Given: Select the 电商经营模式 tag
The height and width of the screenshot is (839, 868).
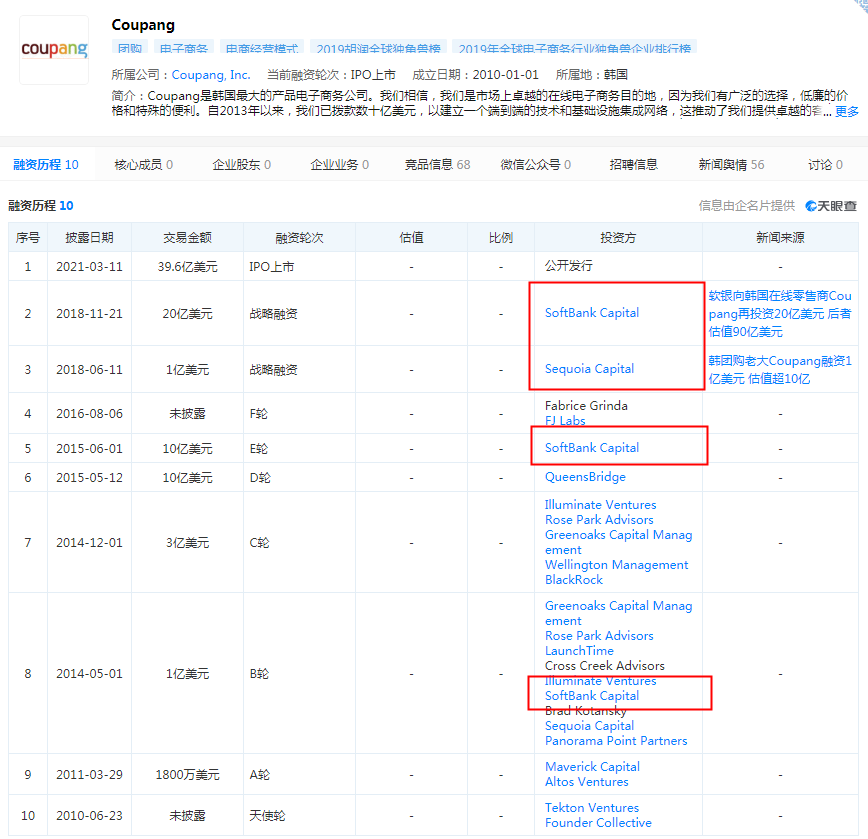Looking at the screenshot, I should click(x=262, y=48).
